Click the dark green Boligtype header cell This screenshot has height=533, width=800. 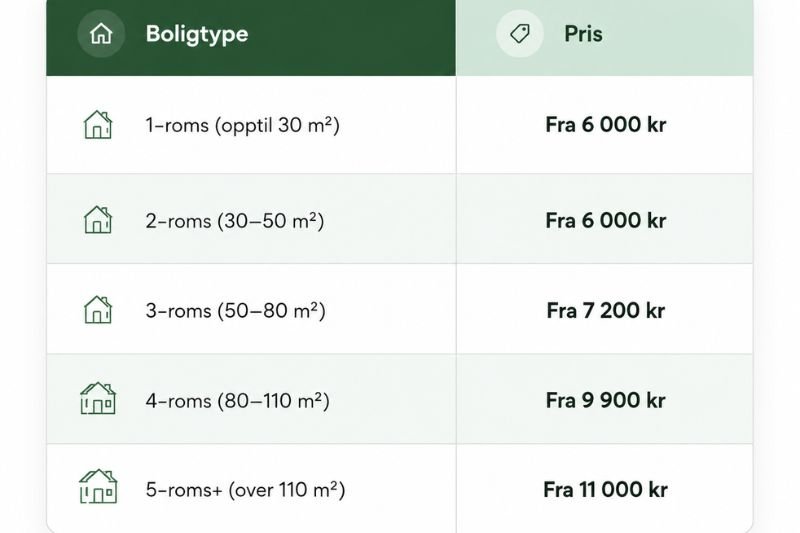[x=251, y=38]
